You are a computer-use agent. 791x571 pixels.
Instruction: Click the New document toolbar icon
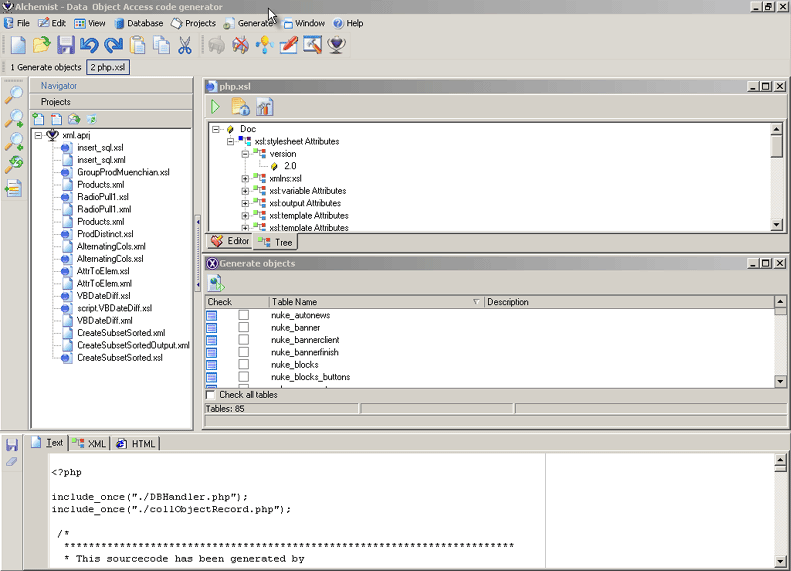tap(18, 45)
